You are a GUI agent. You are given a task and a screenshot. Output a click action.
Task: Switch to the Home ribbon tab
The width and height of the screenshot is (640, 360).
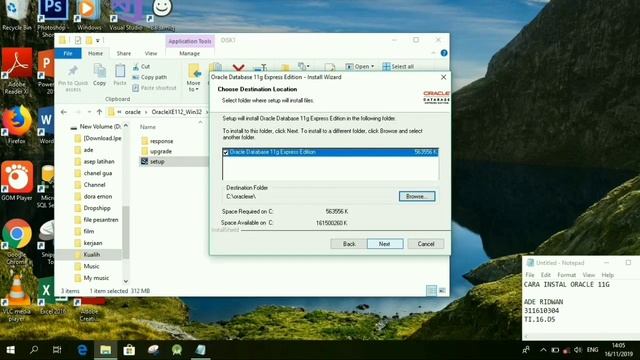click(x=95, y=53)
